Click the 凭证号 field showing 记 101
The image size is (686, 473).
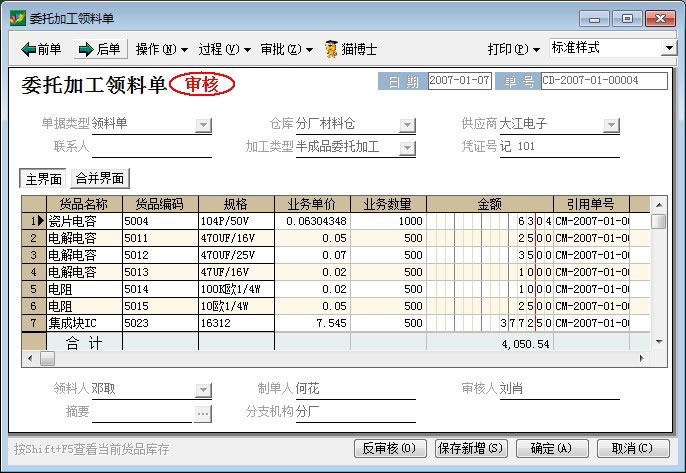tap(560, 147)
